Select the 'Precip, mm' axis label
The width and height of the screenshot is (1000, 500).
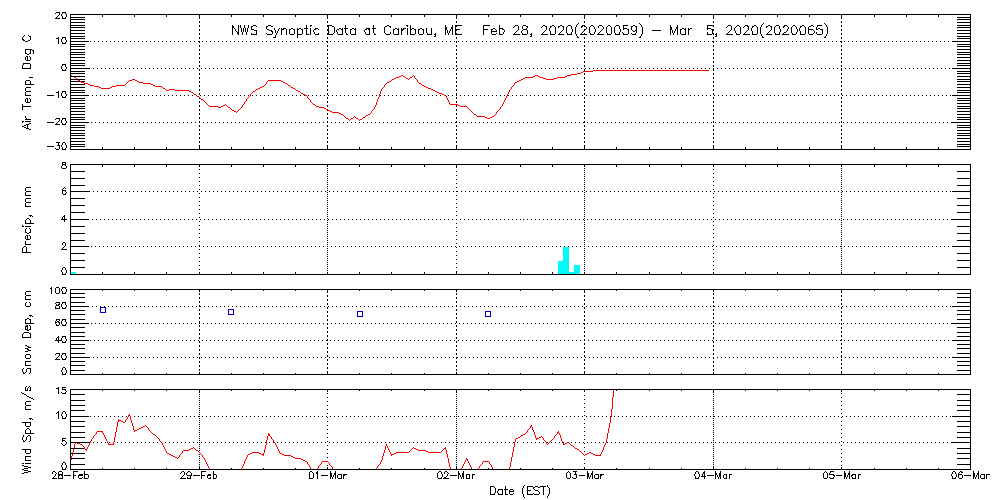point(27,218)
